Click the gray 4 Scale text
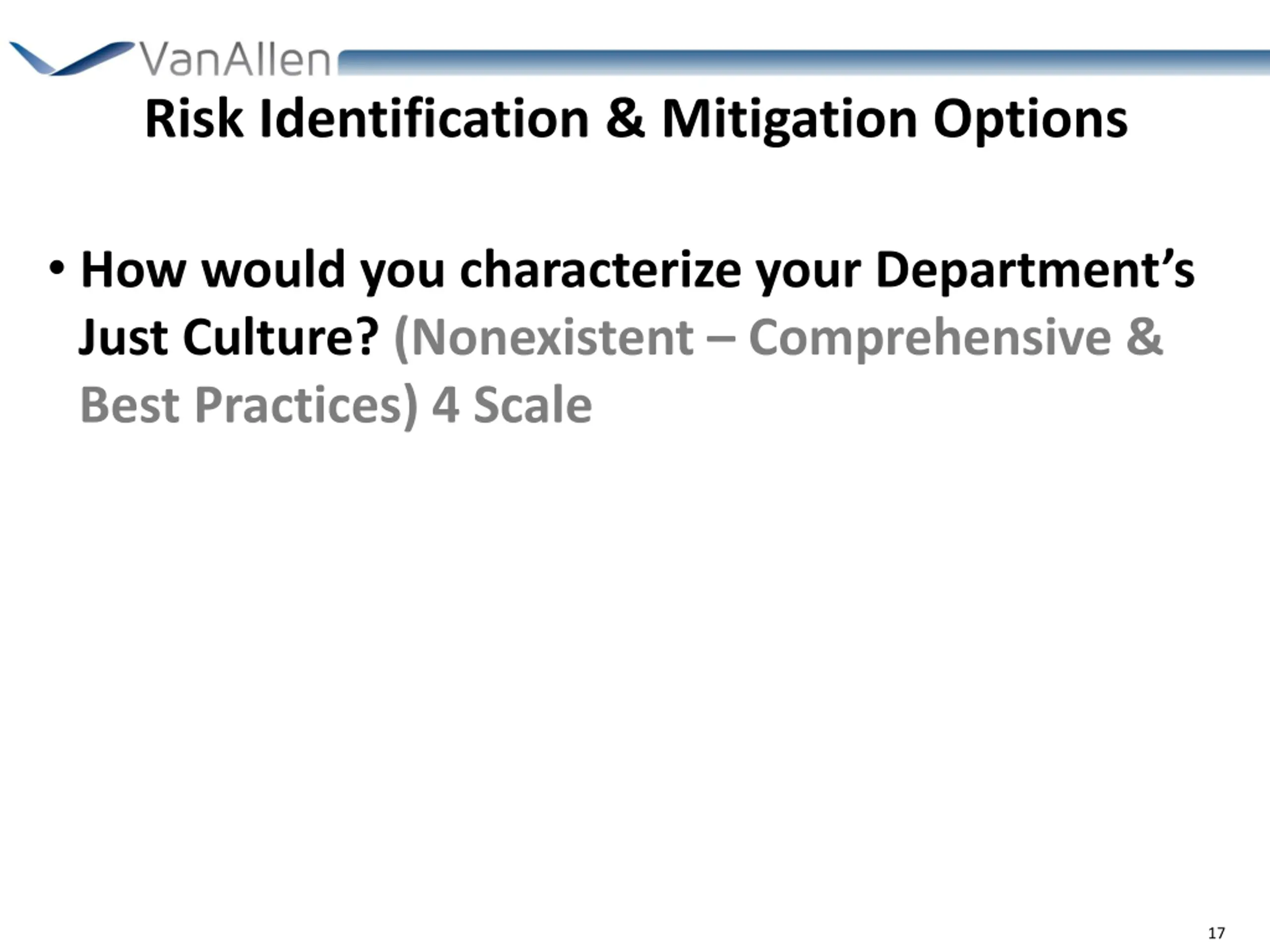Screen dimensions: 1270x952 [x=511, y=405]
